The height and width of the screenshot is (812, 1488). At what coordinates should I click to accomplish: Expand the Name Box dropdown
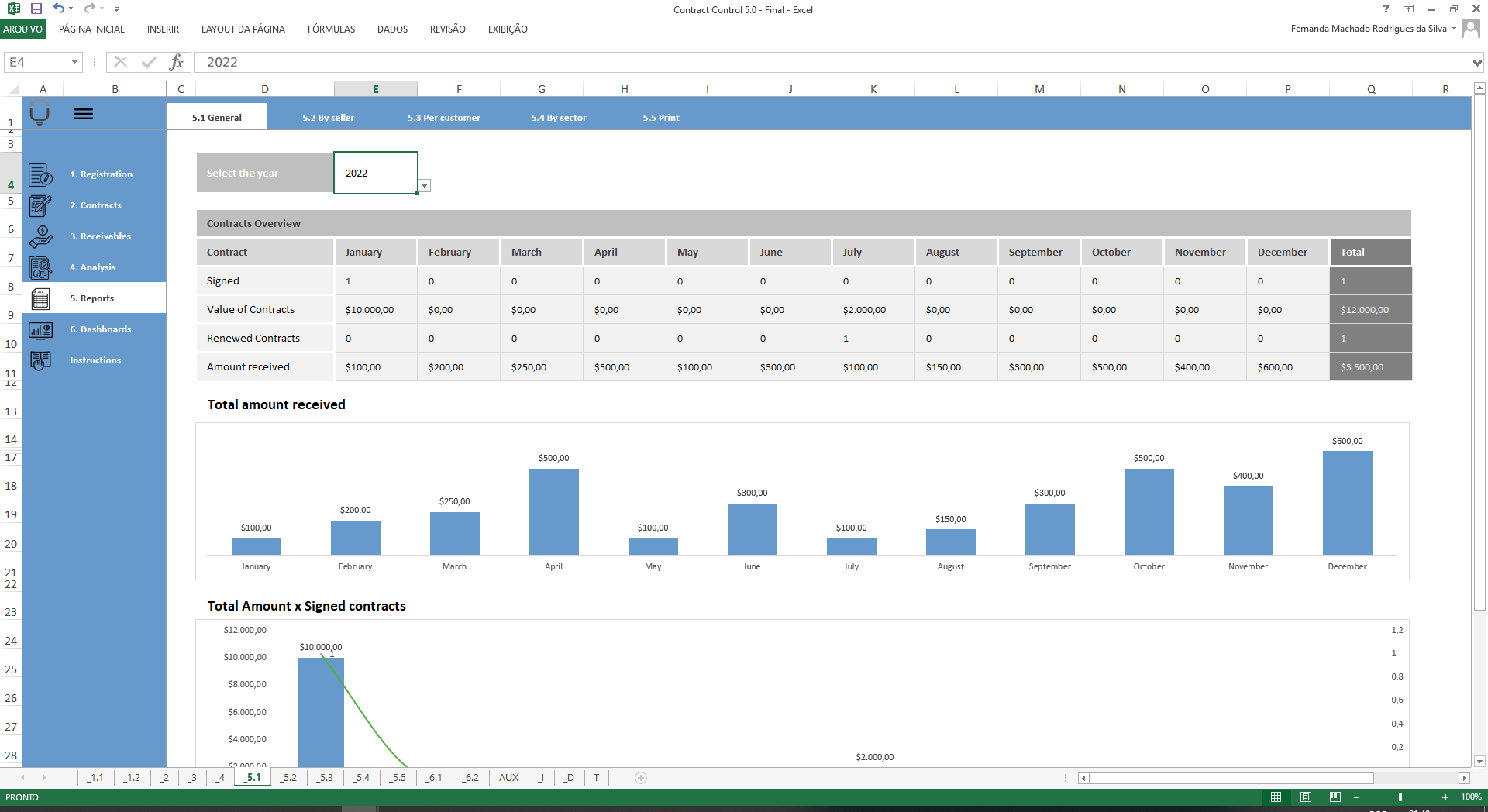(x=74, y=62)
